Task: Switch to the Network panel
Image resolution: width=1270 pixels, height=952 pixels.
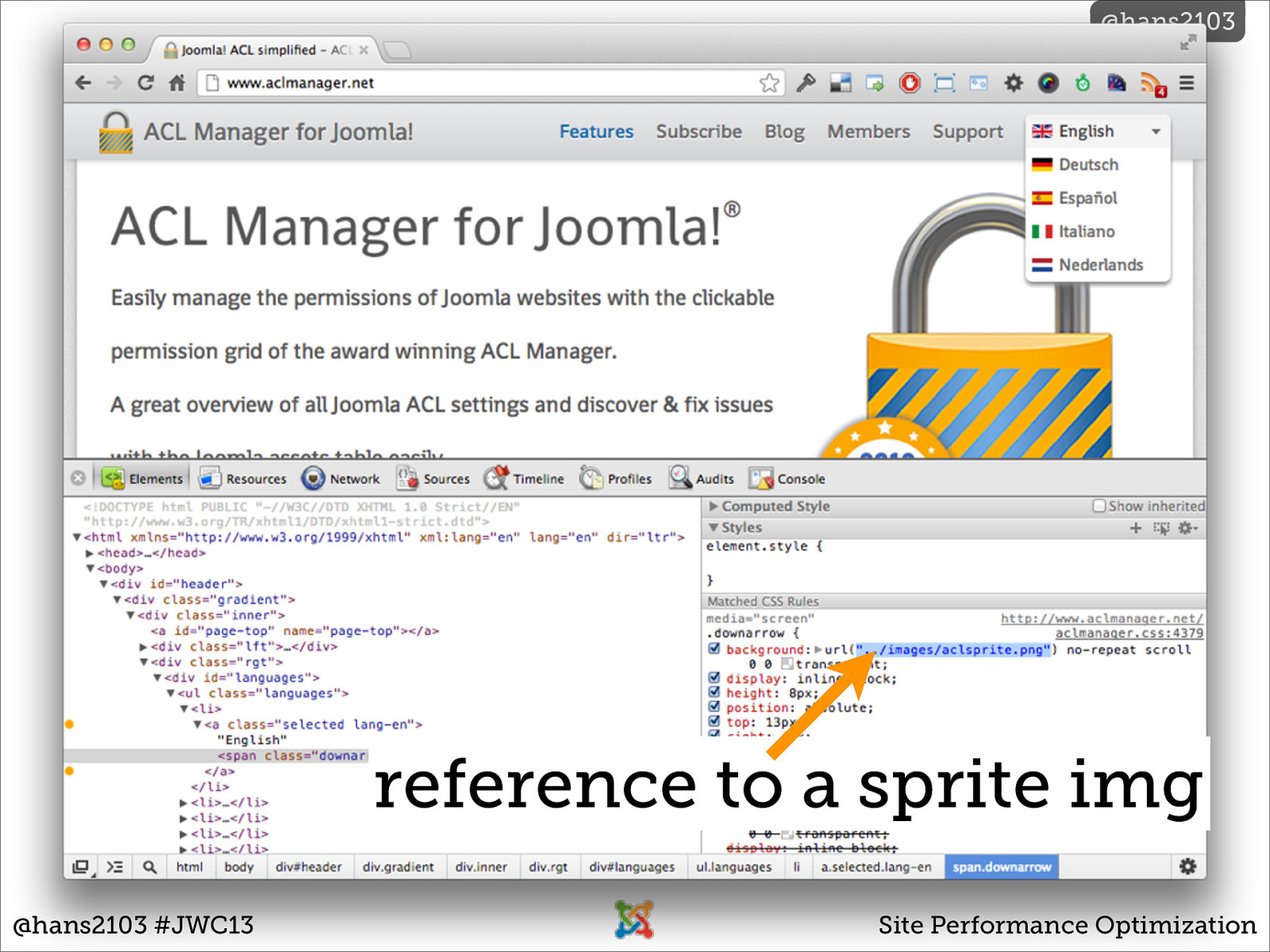Action: coord(341,478)
